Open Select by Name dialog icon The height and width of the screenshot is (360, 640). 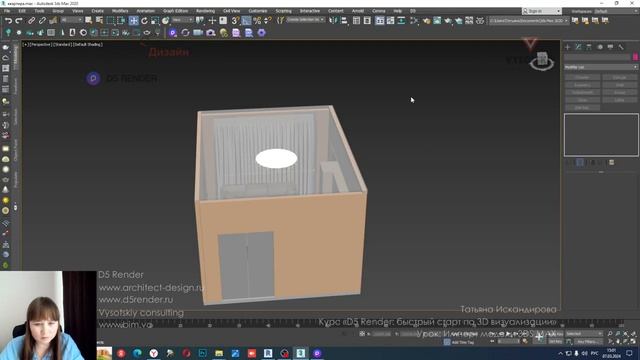point(99,20)
